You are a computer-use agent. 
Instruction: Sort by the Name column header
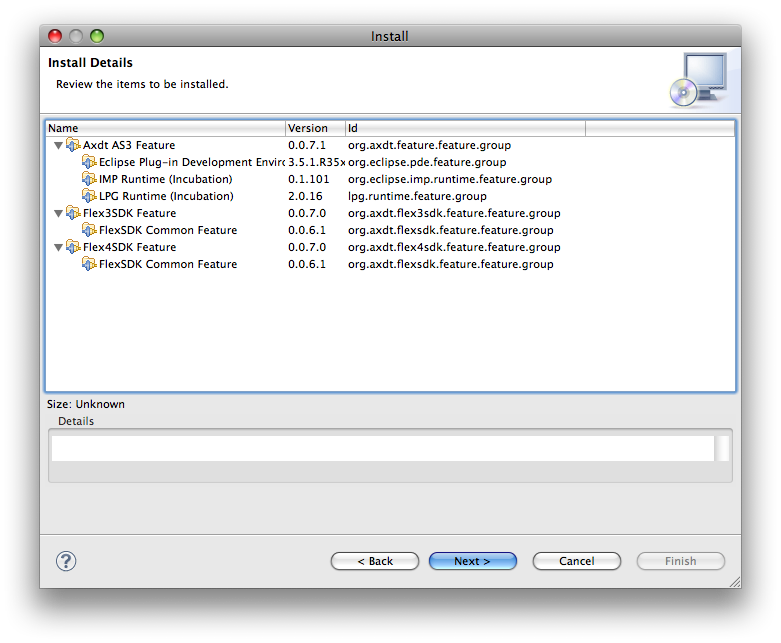click(x=166, y=128)
